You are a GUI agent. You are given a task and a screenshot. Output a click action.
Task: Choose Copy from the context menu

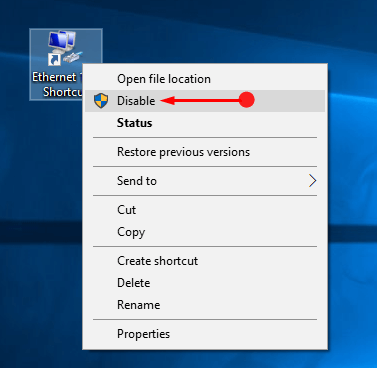pyautogui.click(x=205, y=232)
